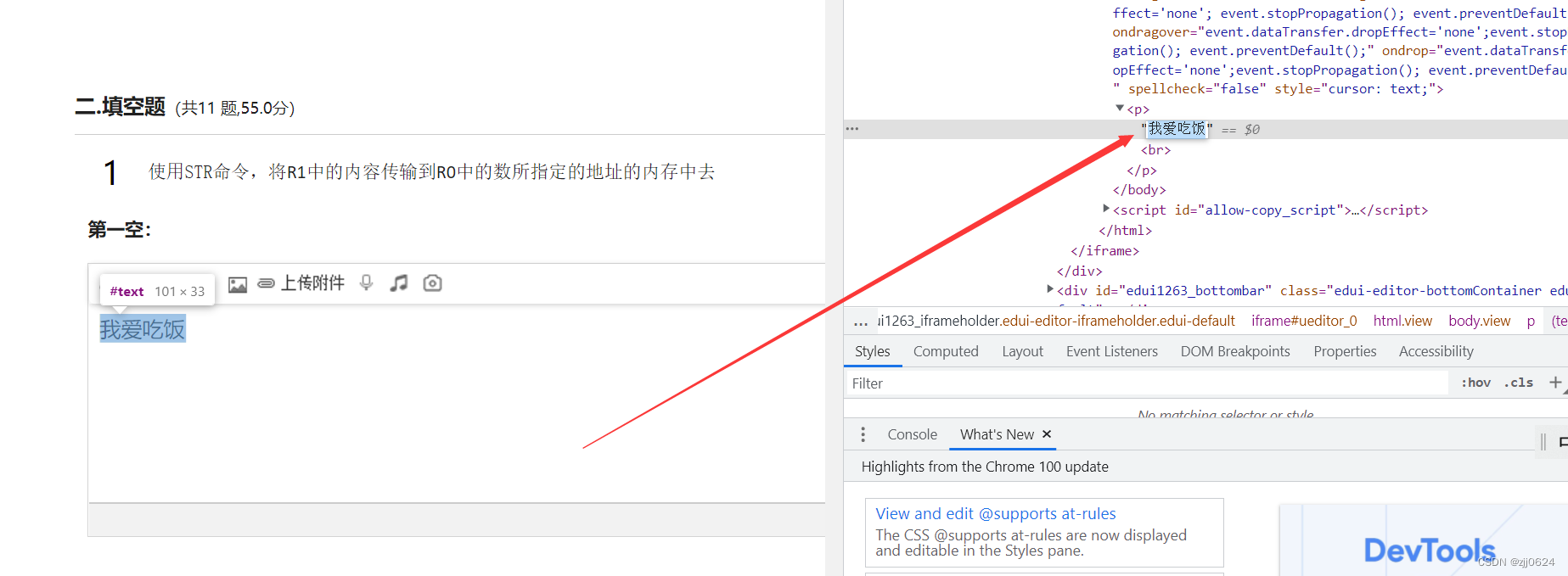Select the "我爱吃饭" text node in Elements
This screenshot has height=576, width=1568.
pos(1177,129)
